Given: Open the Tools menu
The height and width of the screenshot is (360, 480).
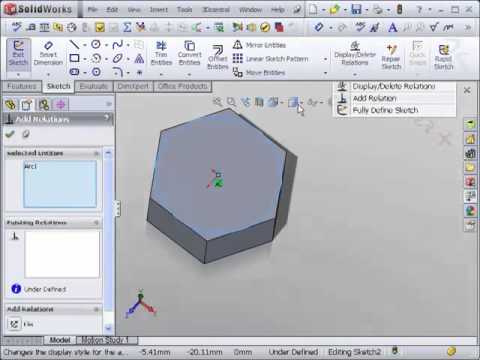Looking at the screenshot, I should tap(184, 10).
